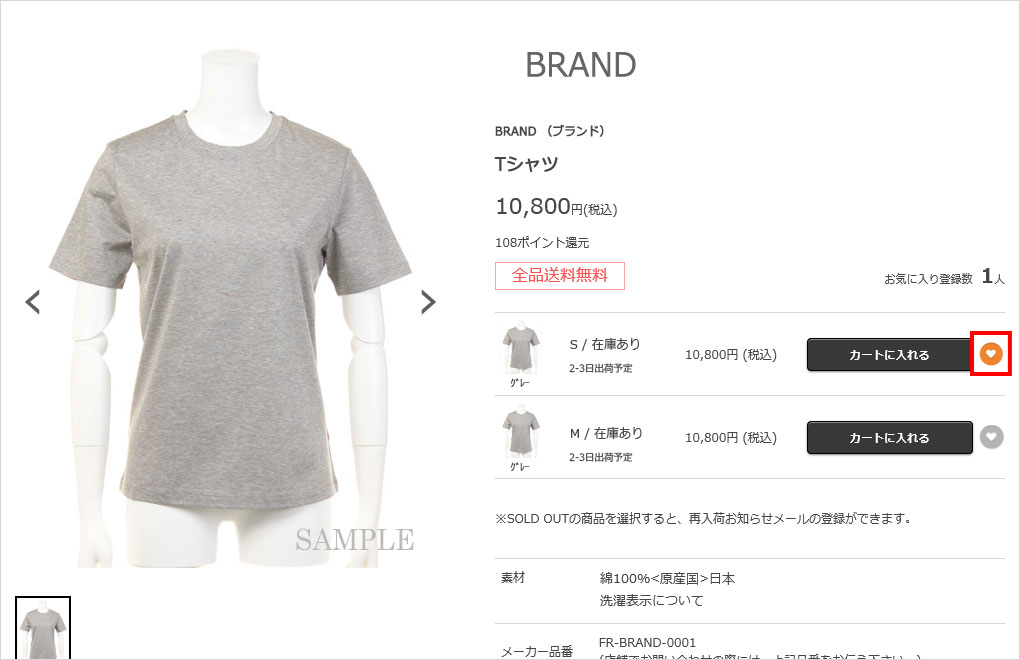
Task: Select the gray T-shirt thumbnail below main image
Action: [43, 628]
